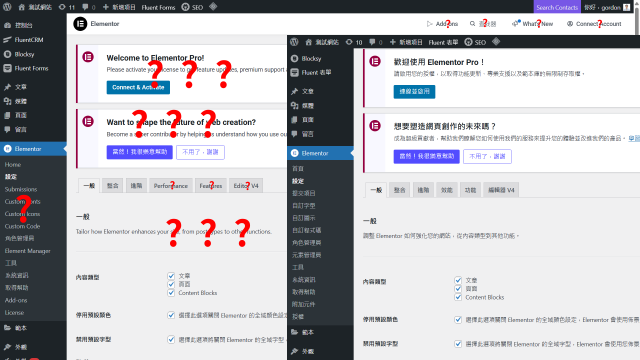Open the WordPress logo menu in the left window
The image size is (640, 360).
[x=7, y=7]
